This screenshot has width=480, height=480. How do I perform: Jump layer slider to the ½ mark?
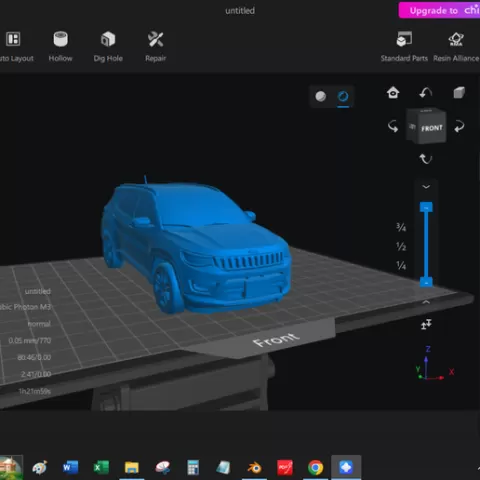click(x=401, y=246)
